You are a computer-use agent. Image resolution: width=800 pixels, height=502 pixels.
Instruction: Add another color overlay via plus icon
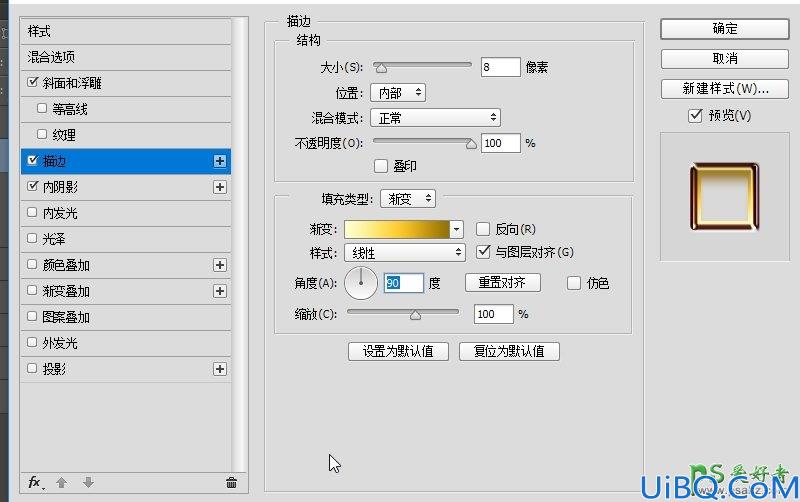tap(220, 265)
